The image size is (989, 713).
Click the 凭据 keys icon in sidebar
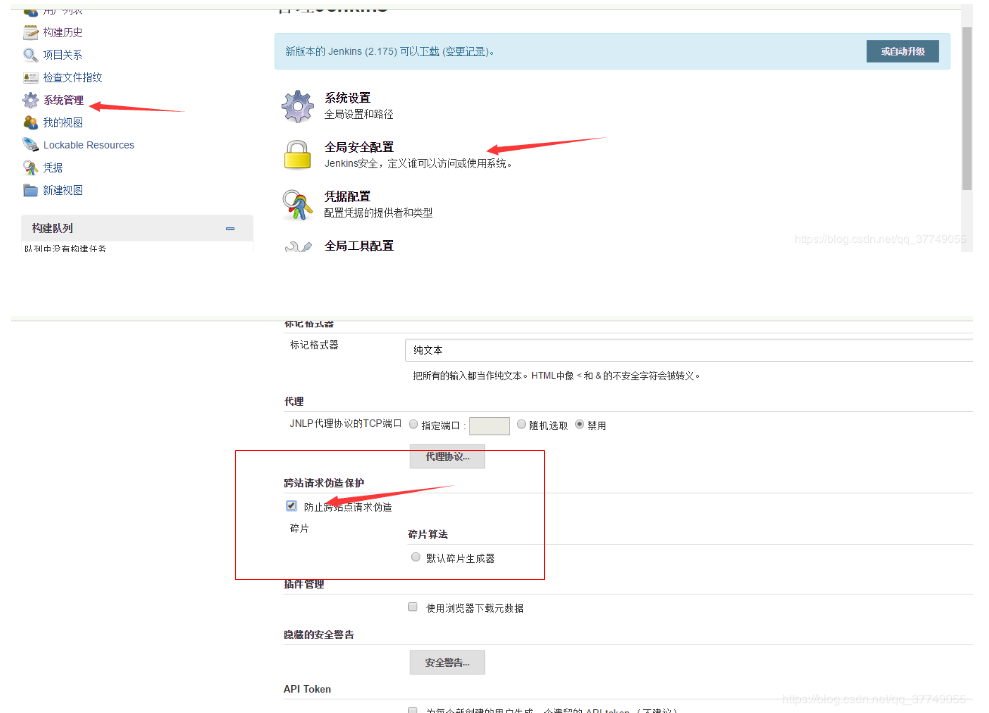click(30, 167)
